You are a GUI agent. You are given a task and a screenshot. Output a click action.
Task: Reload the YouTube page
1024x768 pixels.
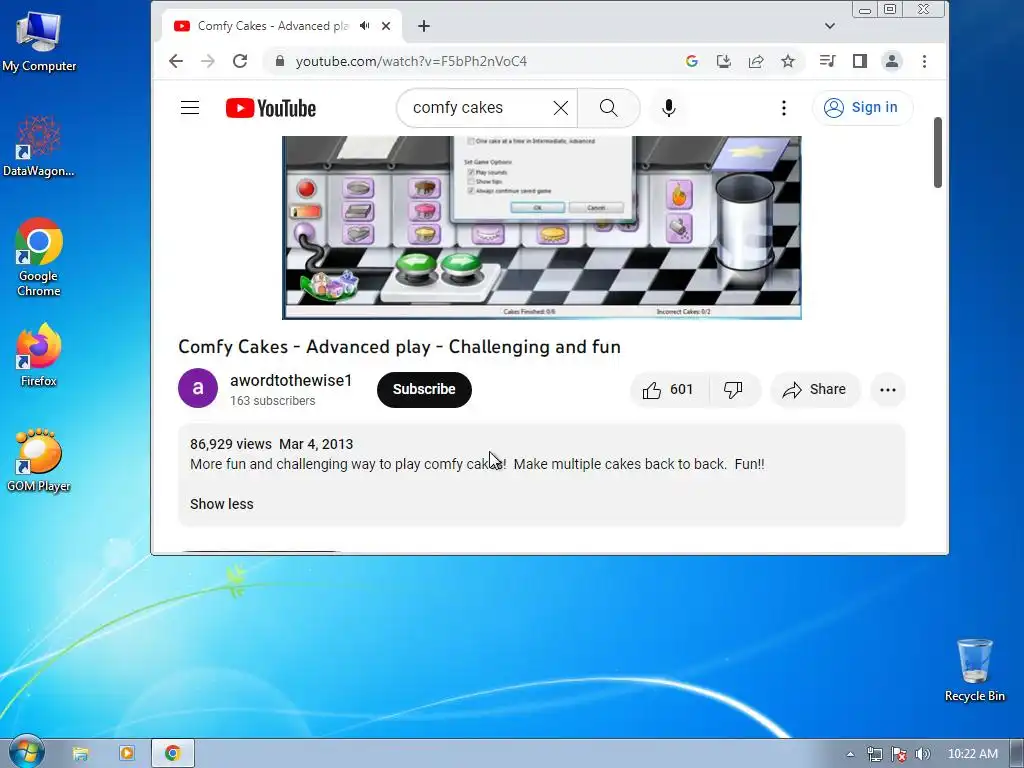(x=240, y=61)
